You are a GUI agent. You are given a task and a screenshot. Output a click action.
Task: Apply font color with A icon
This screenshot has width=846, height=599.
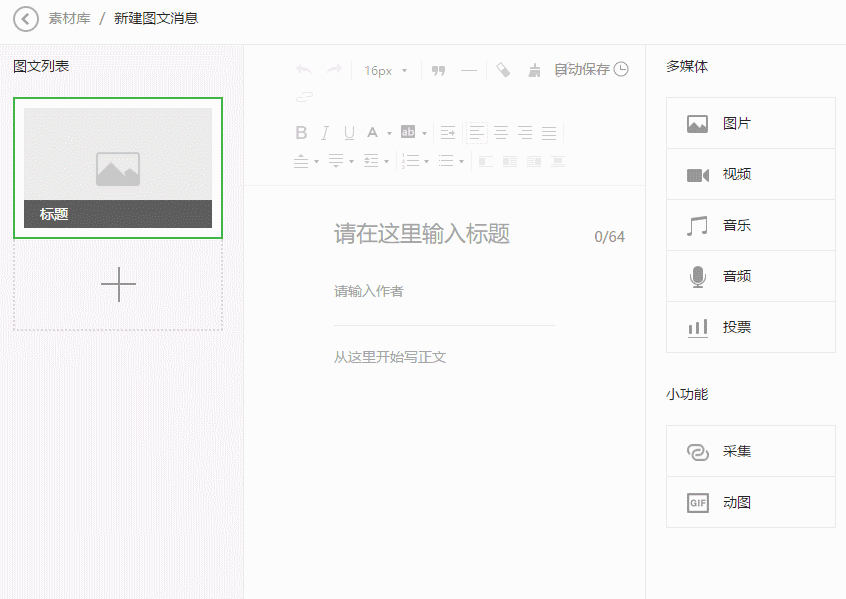[x=372, y=132]
